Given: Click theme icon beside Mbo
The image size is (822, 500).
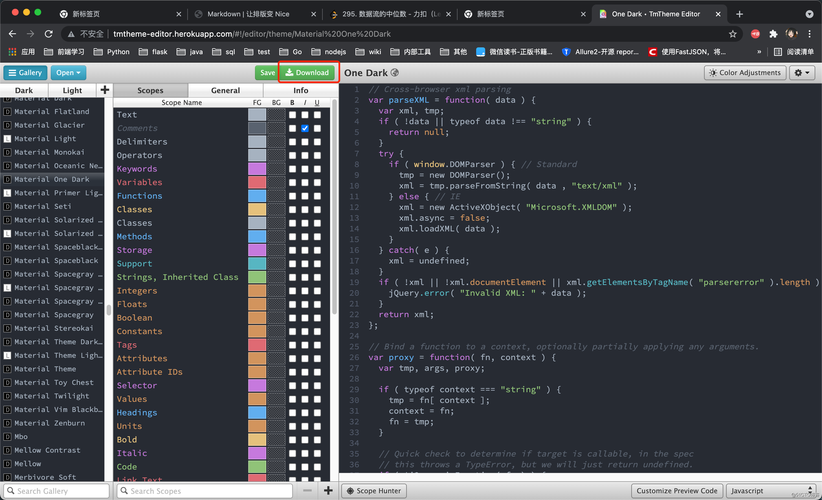Looking at the screenshot, I should tap(7, 437).
